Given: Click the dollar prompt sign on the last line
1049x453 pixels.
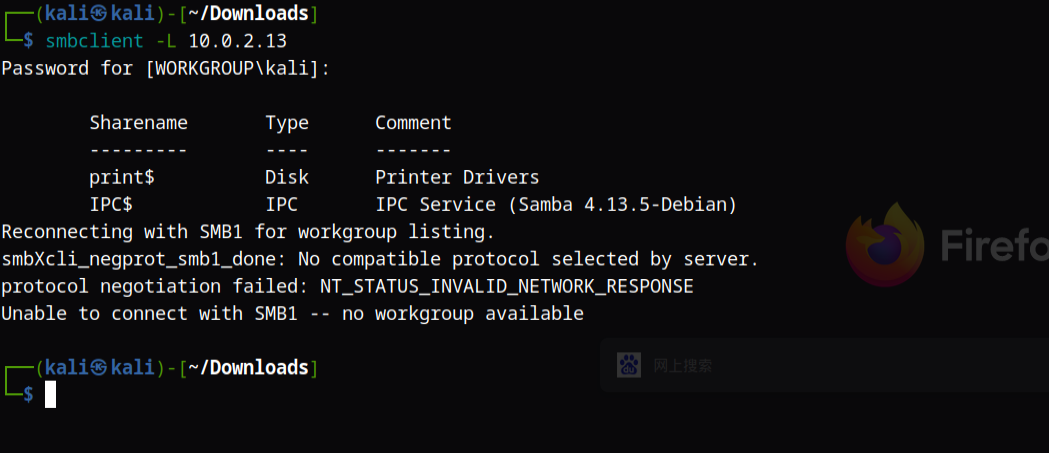Looking at the screenshot, I should tap(28, 395).
